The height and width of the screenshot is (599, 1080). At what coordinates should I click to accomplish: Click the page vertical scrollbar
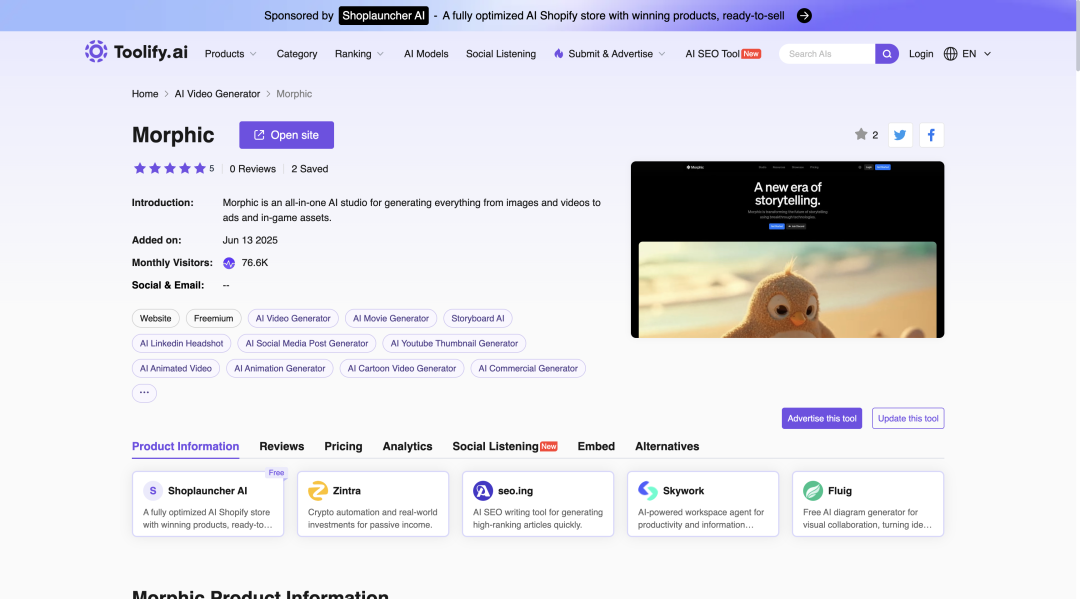[x=1077, y=36]
